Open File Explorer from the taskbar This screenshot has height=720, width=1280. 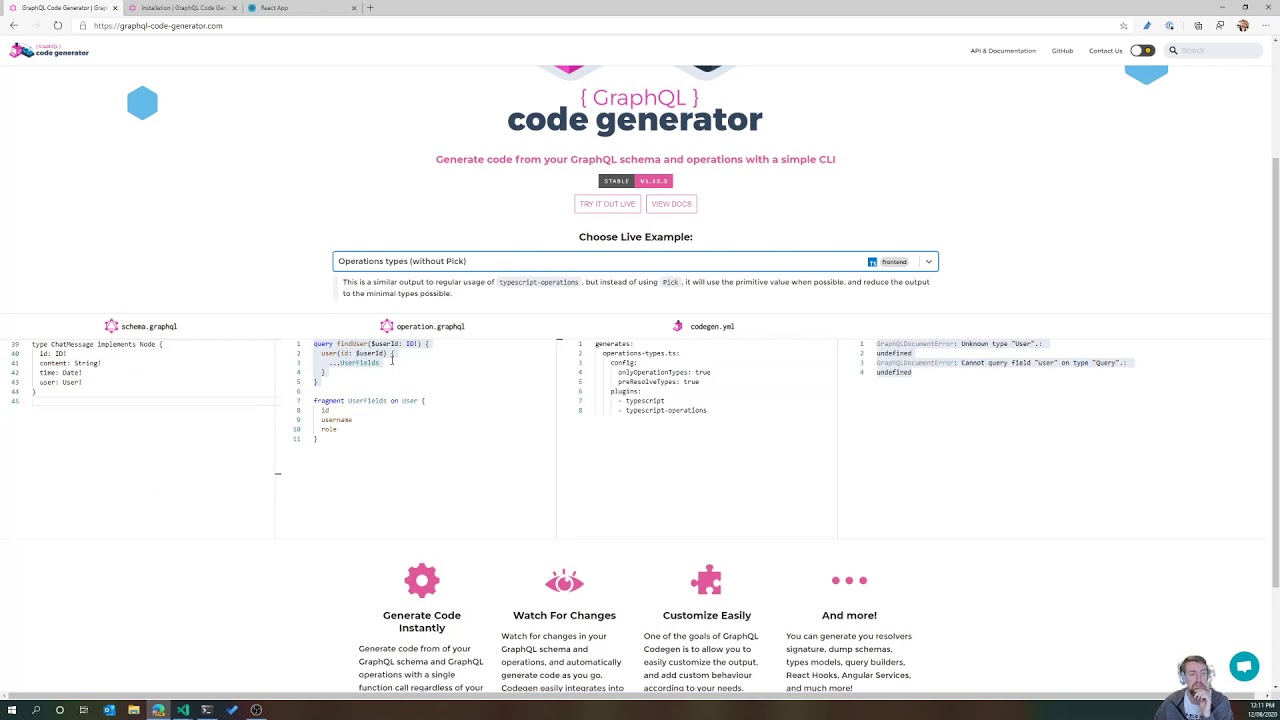pyautogui.click(x=133, y=710)
